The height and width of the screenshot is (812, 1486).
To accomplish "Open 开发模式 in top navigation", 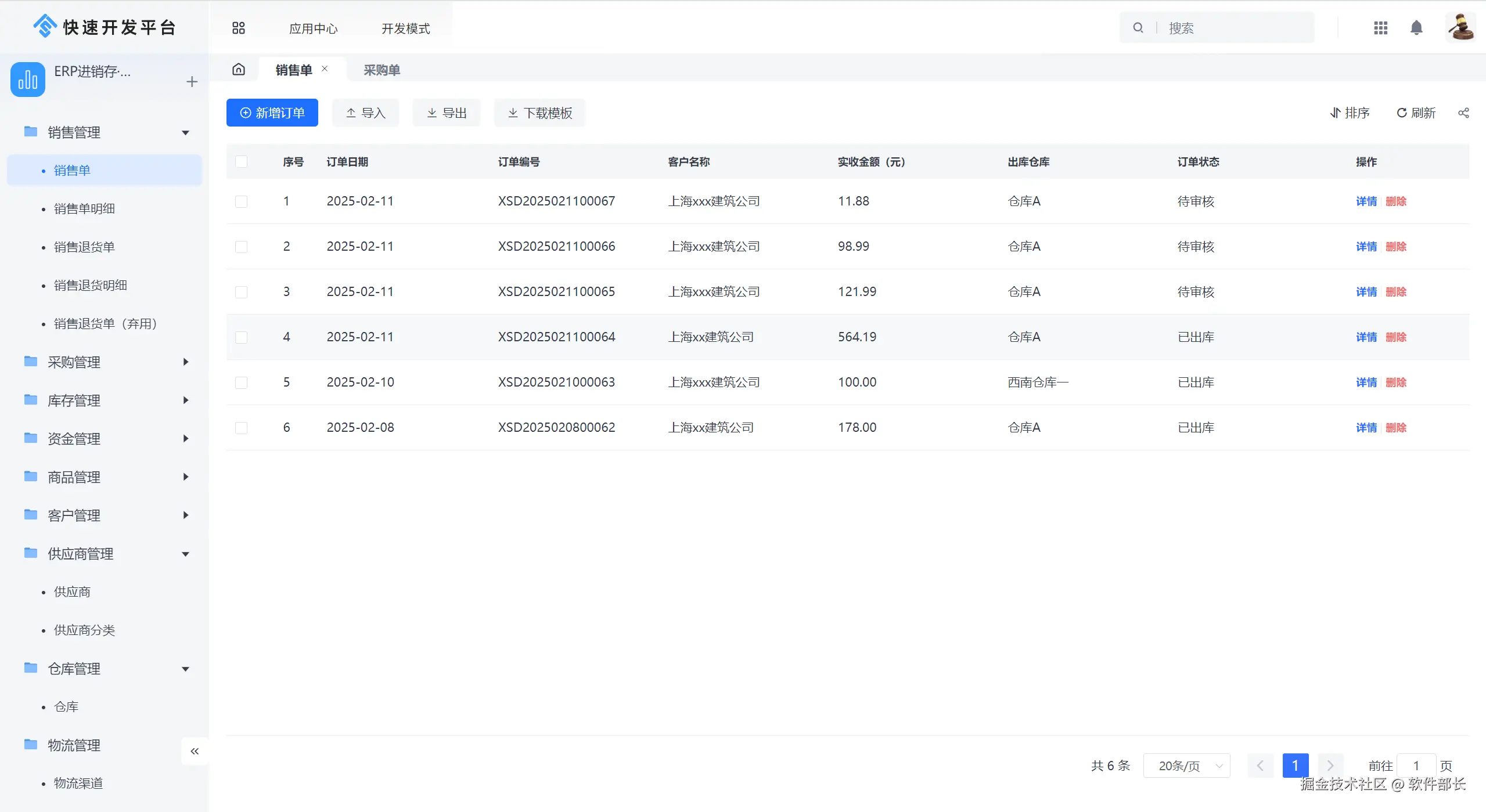I will click(405, 28).
